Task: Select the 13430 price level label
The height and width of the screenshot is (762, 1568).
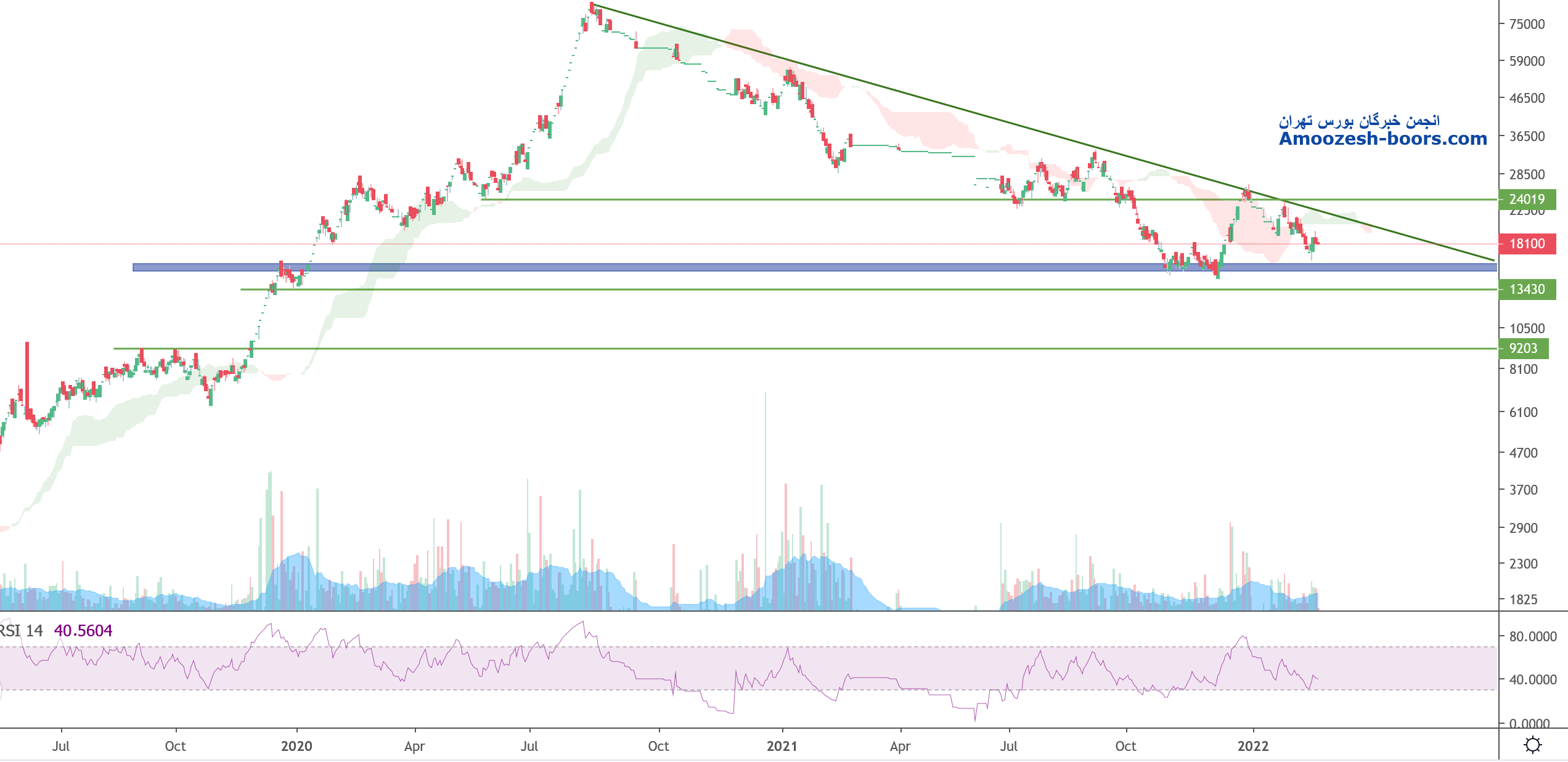Action: pos(1527,290)
